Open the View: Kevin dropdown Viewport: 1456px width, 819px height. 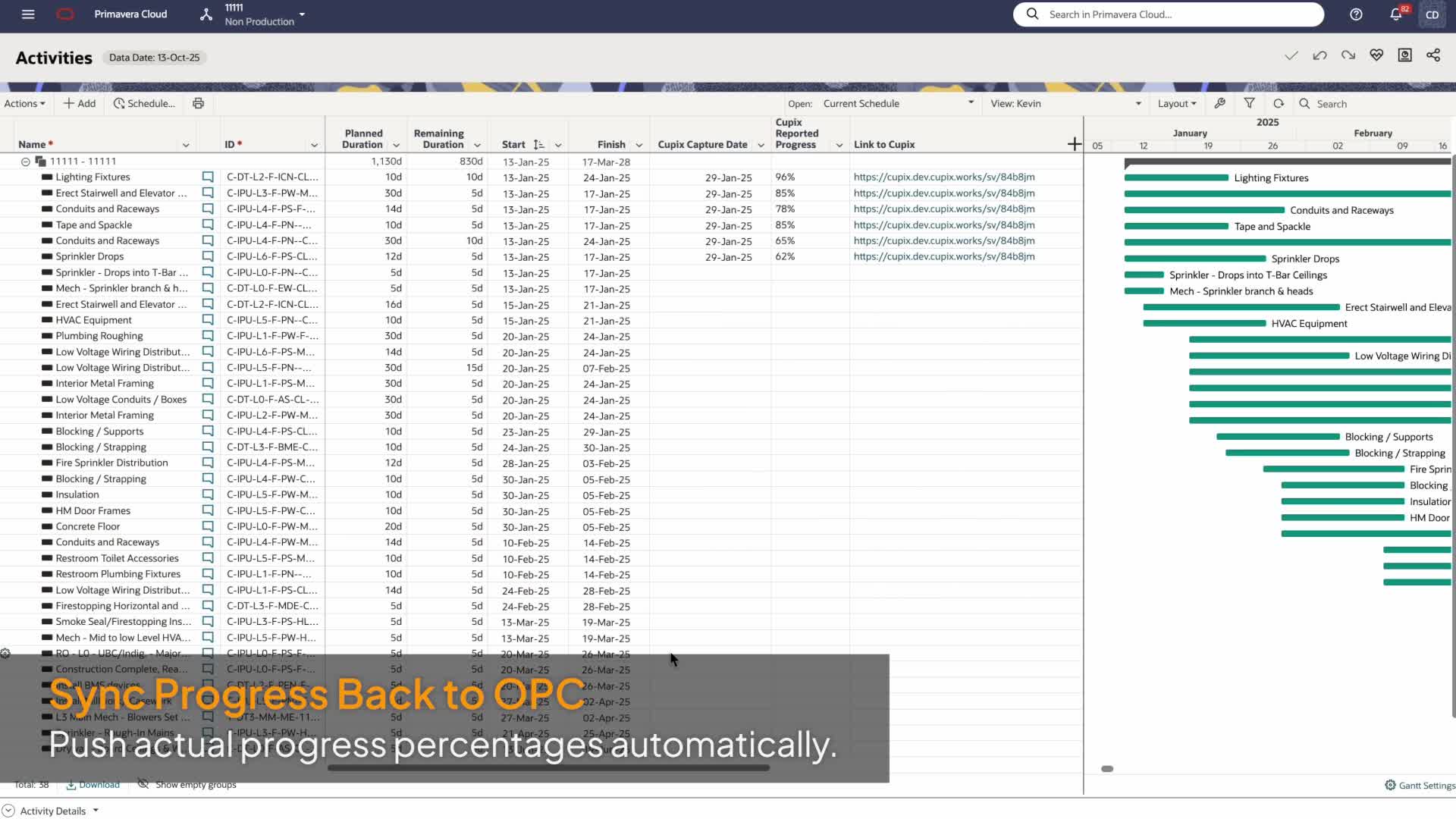pyautogui.click(x=1065, y=104)
